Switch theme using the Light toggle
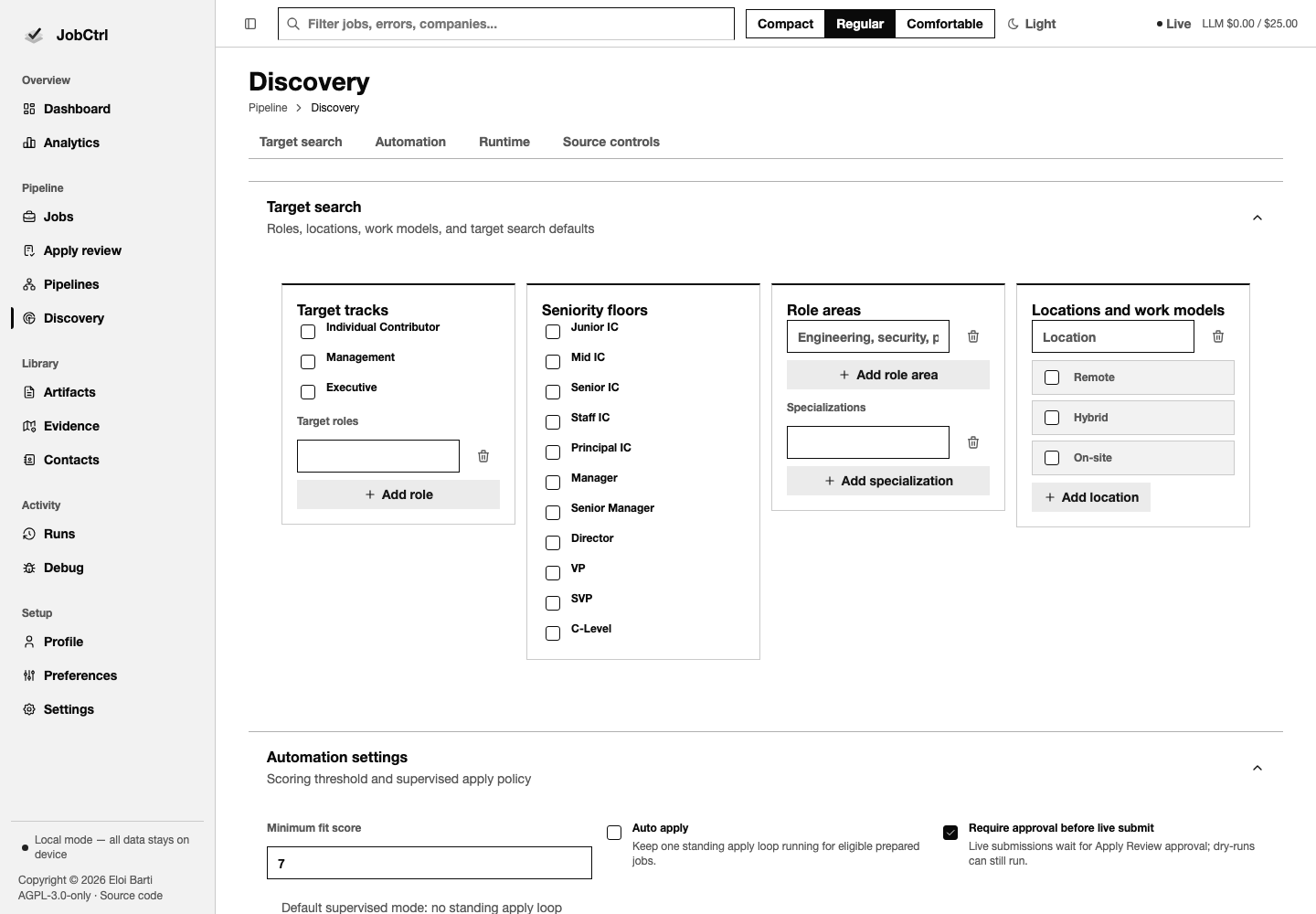The image size is (1316, 914). pos(1032,24)
